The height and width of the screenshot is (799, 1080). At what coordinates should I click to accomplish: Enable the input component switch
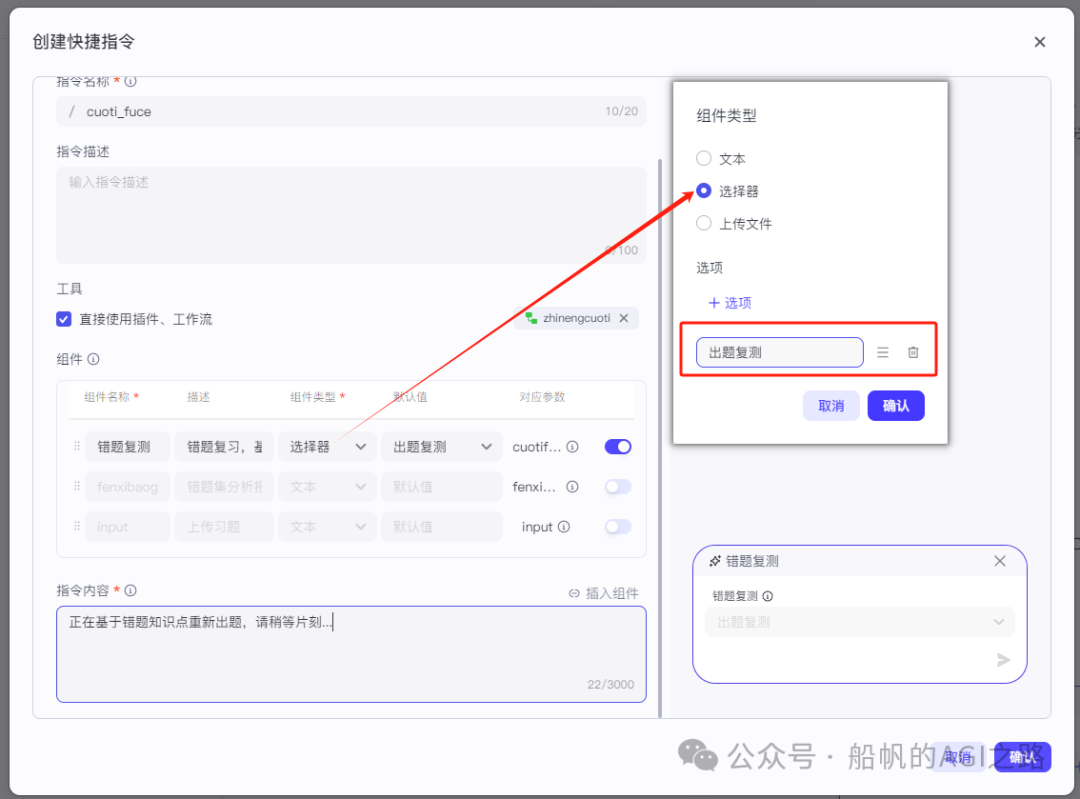[x=618, y=526]
